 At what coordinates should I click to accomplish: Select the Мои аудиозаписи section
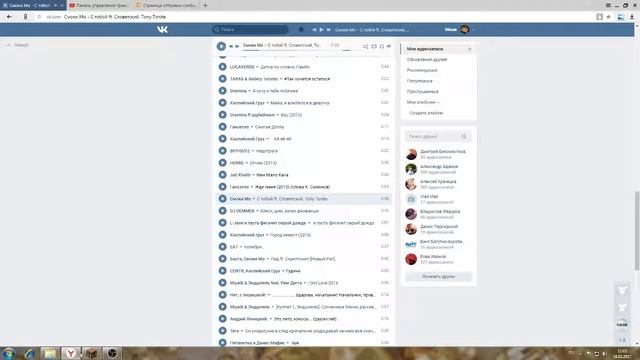(438, 49)
